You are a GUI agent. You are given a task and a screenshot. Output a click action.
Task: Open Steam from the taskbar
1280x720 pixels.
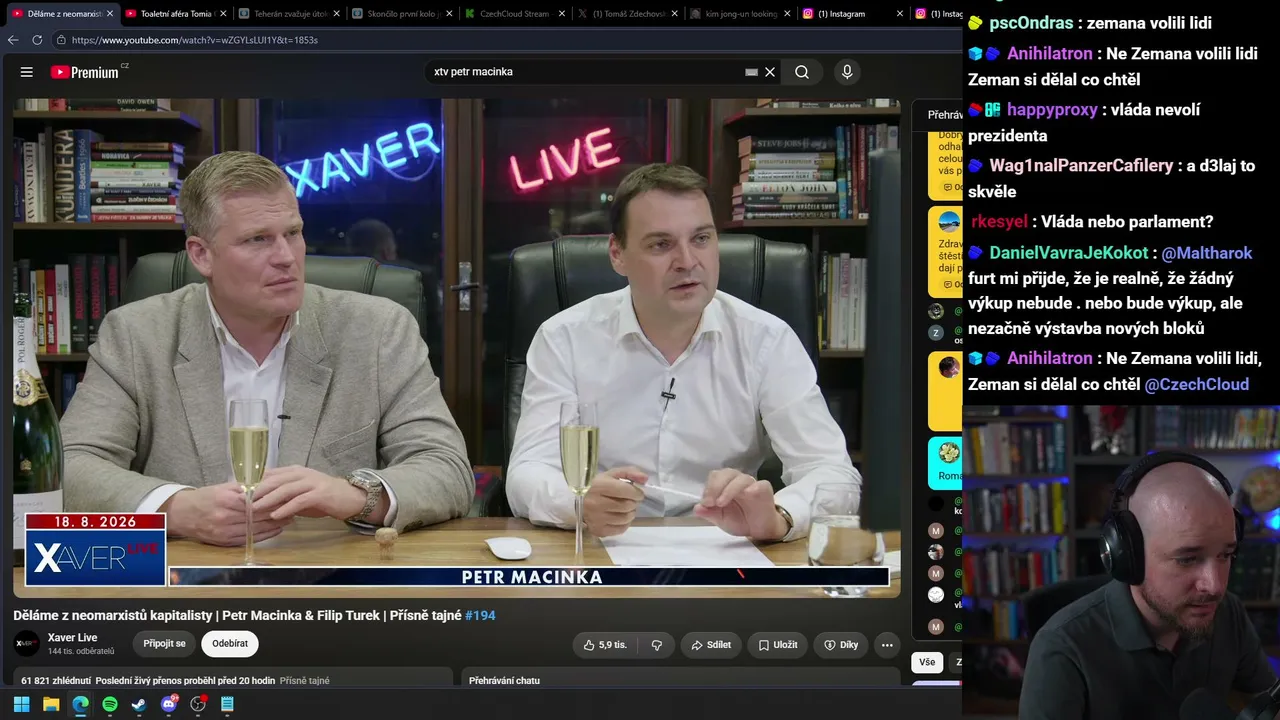click(139, 704)
